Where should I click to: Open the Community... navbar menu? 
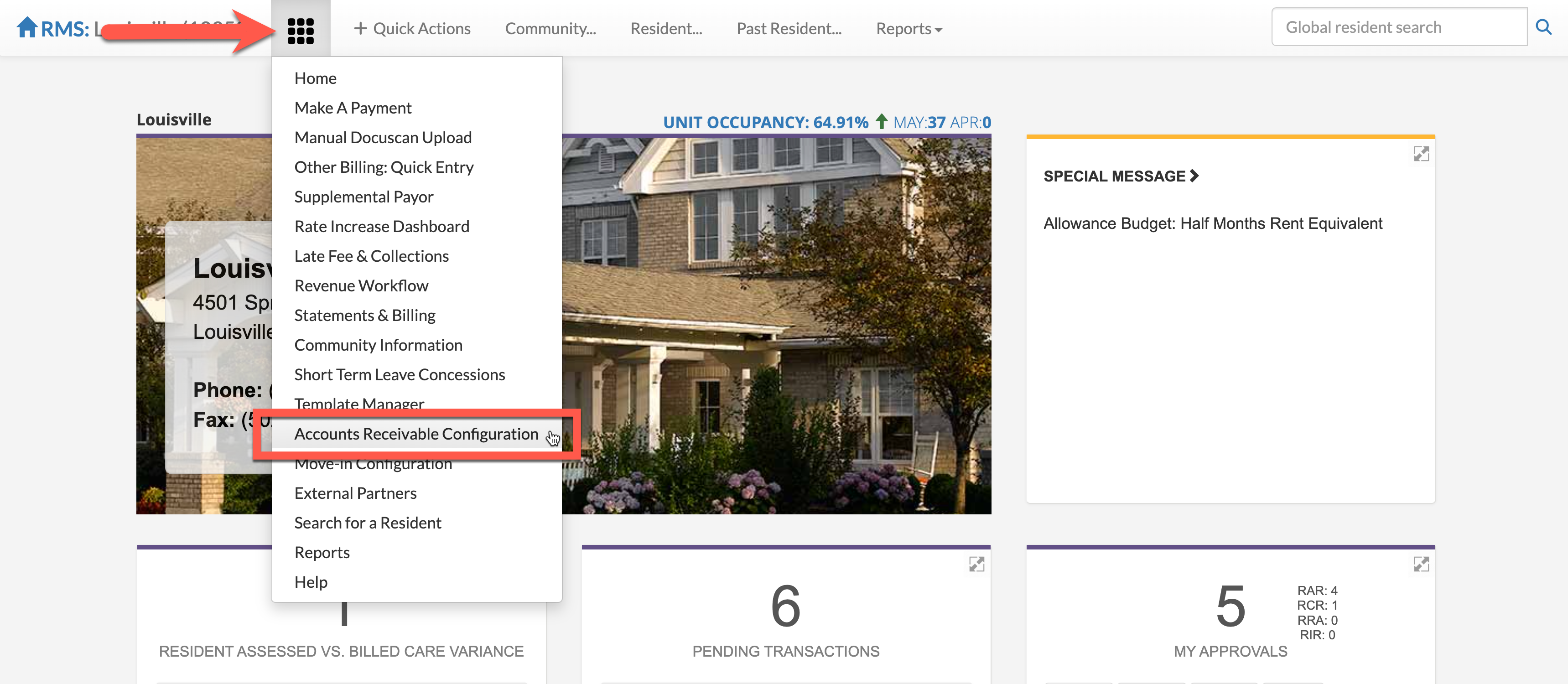[x=550, y=29]
